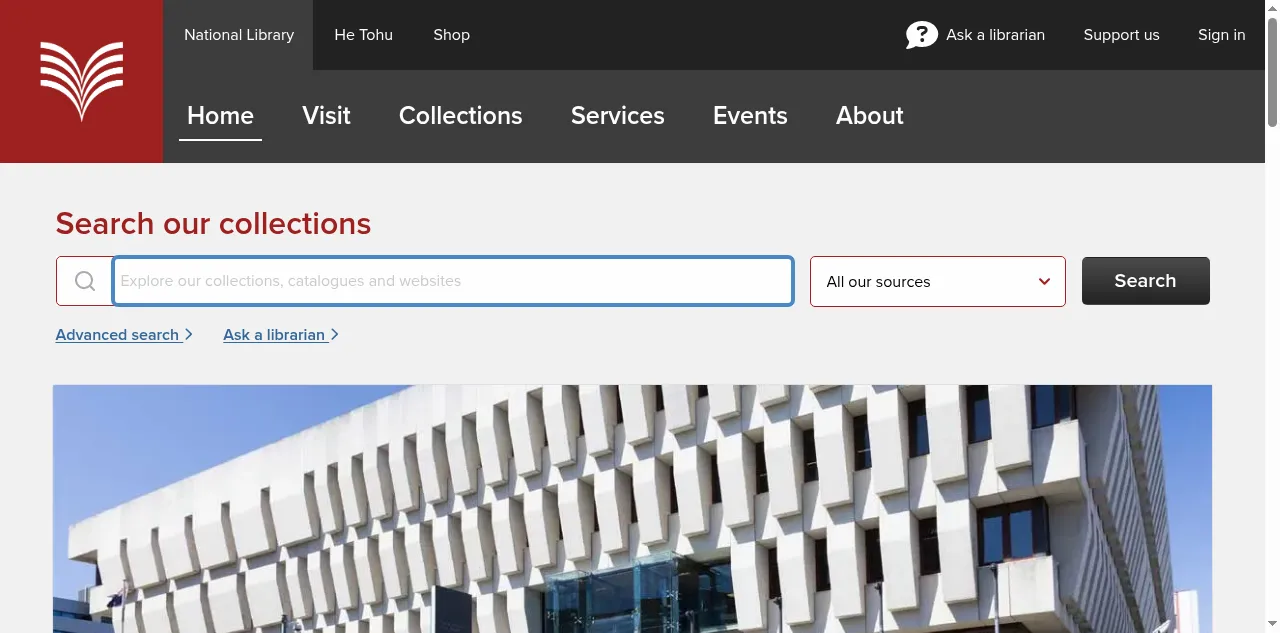Click the vertical page scrollbar thumb
This screenshot has width=1280, height=633.
pyautogui.click(x=1272, y=70)
